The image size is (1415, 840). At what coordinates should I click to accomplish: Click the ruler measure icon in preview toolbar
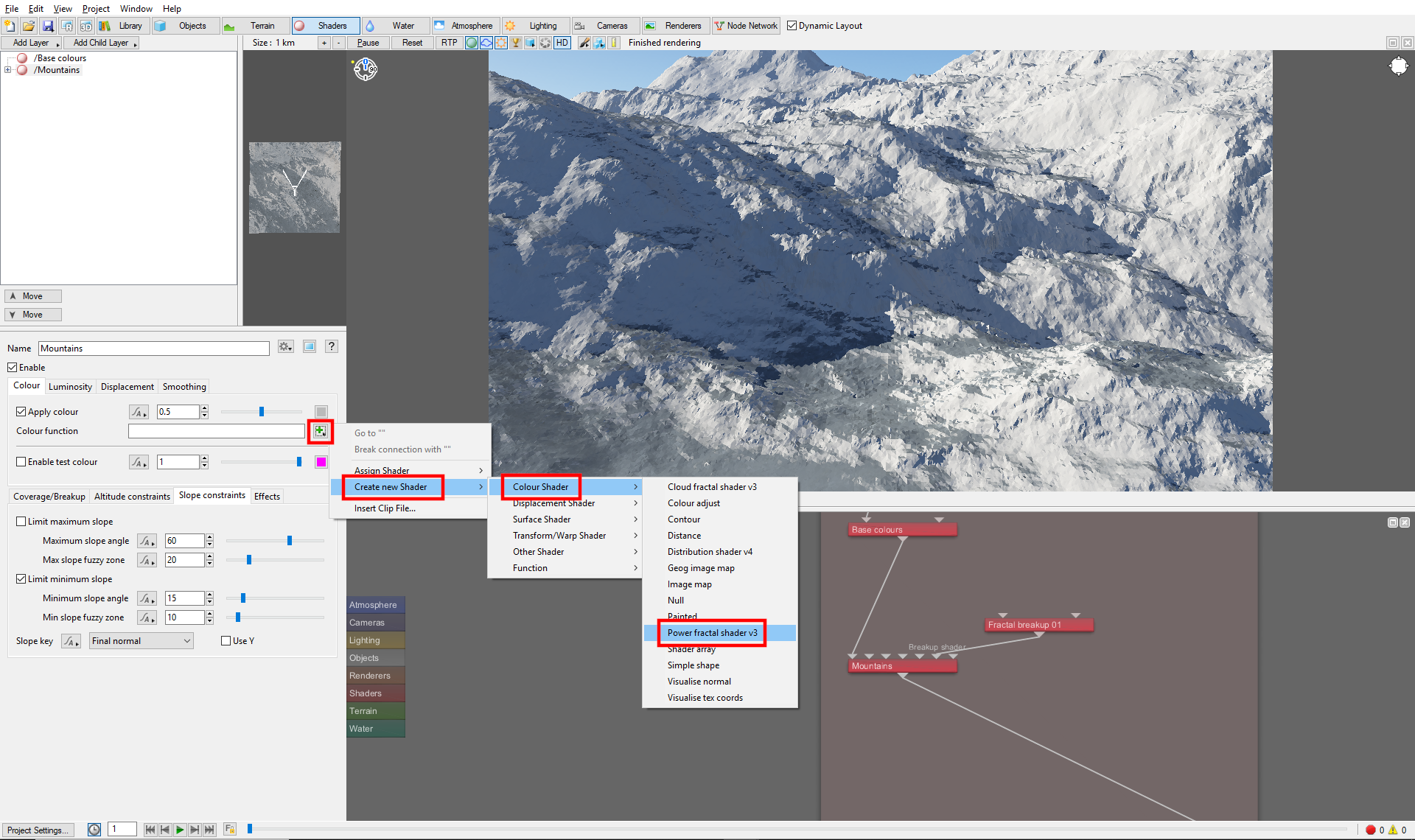click(x=615, y=43)
